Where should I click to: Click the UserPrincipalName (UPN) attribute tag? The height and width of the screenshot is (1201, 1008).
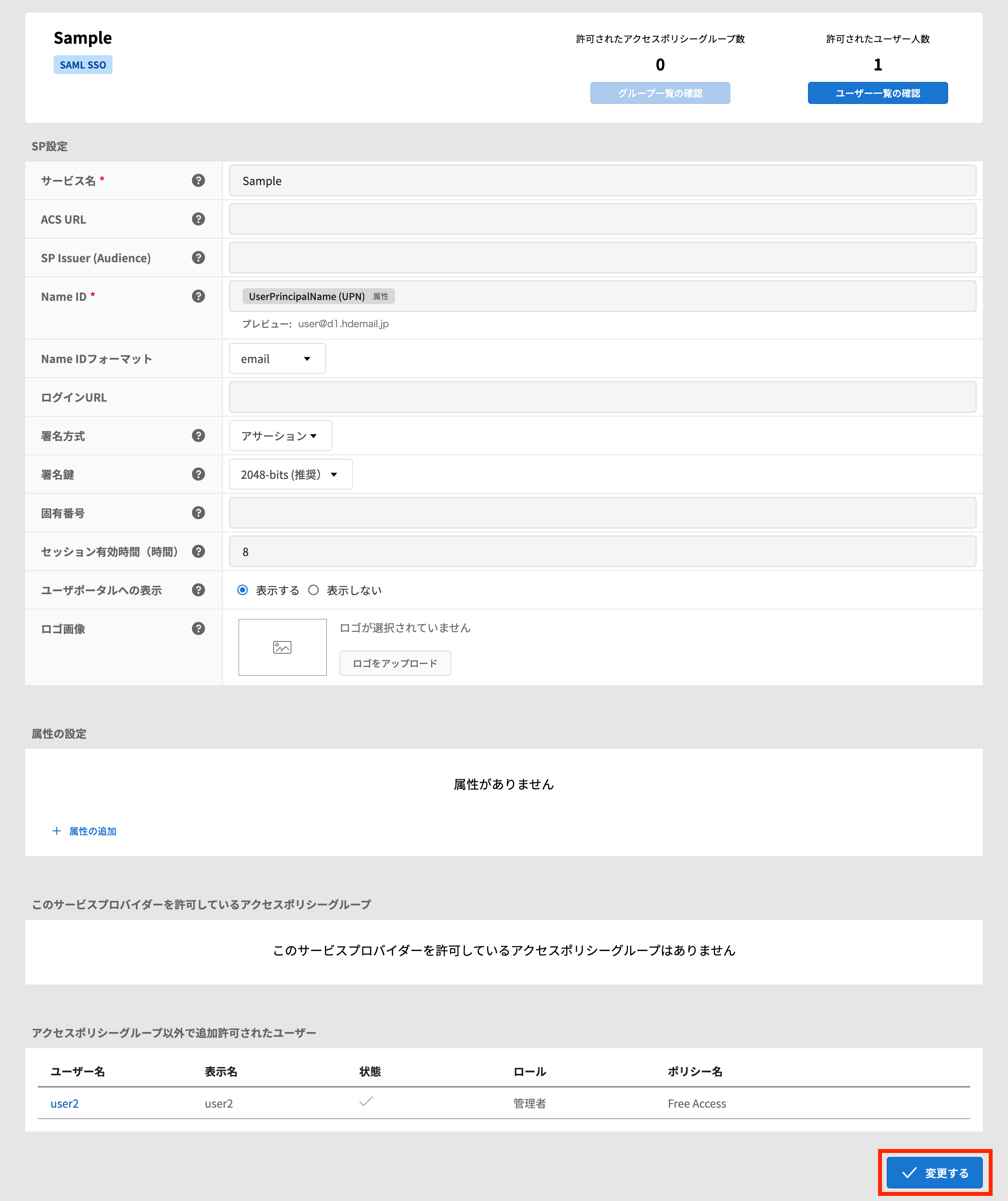pyautogui.click(x=319, y=296)
